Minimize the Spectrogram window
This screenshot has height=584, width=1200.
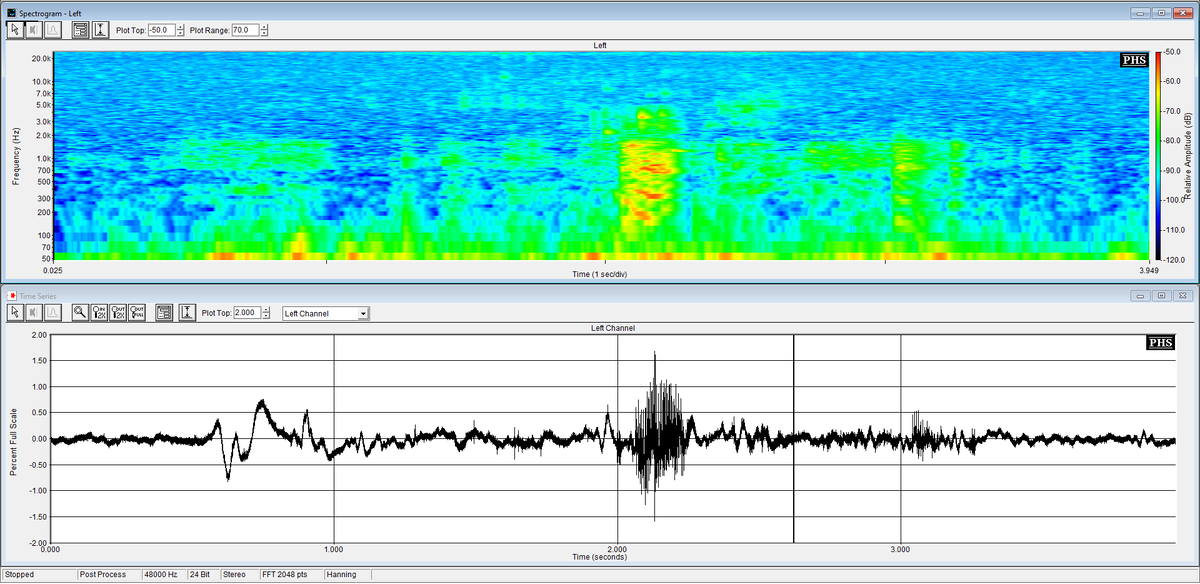coord(1142,12)
